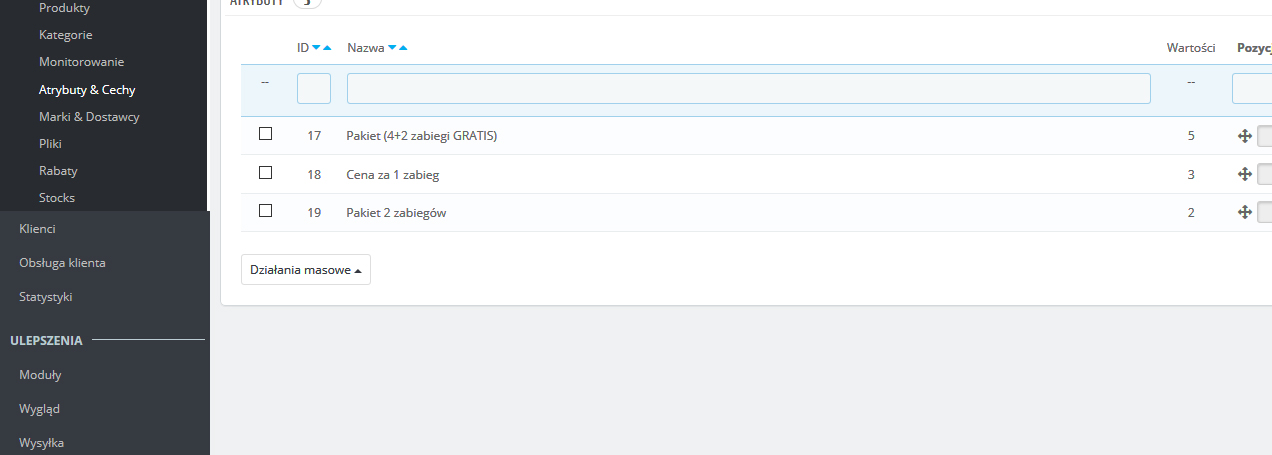Open Pliki in the sidebar
Viewport: 1272px width, 455px height.
click(50, 143)
